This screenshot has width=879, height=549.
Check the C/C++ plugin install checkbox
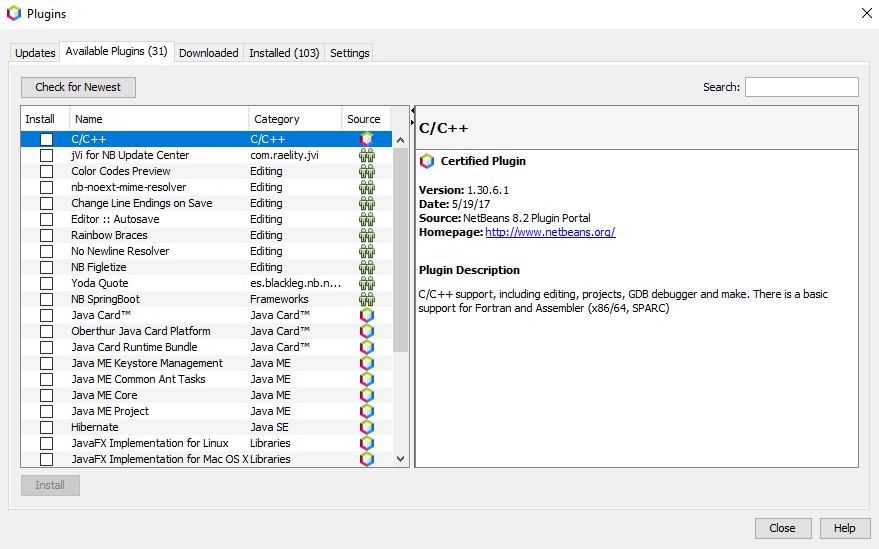coord(47,139)
